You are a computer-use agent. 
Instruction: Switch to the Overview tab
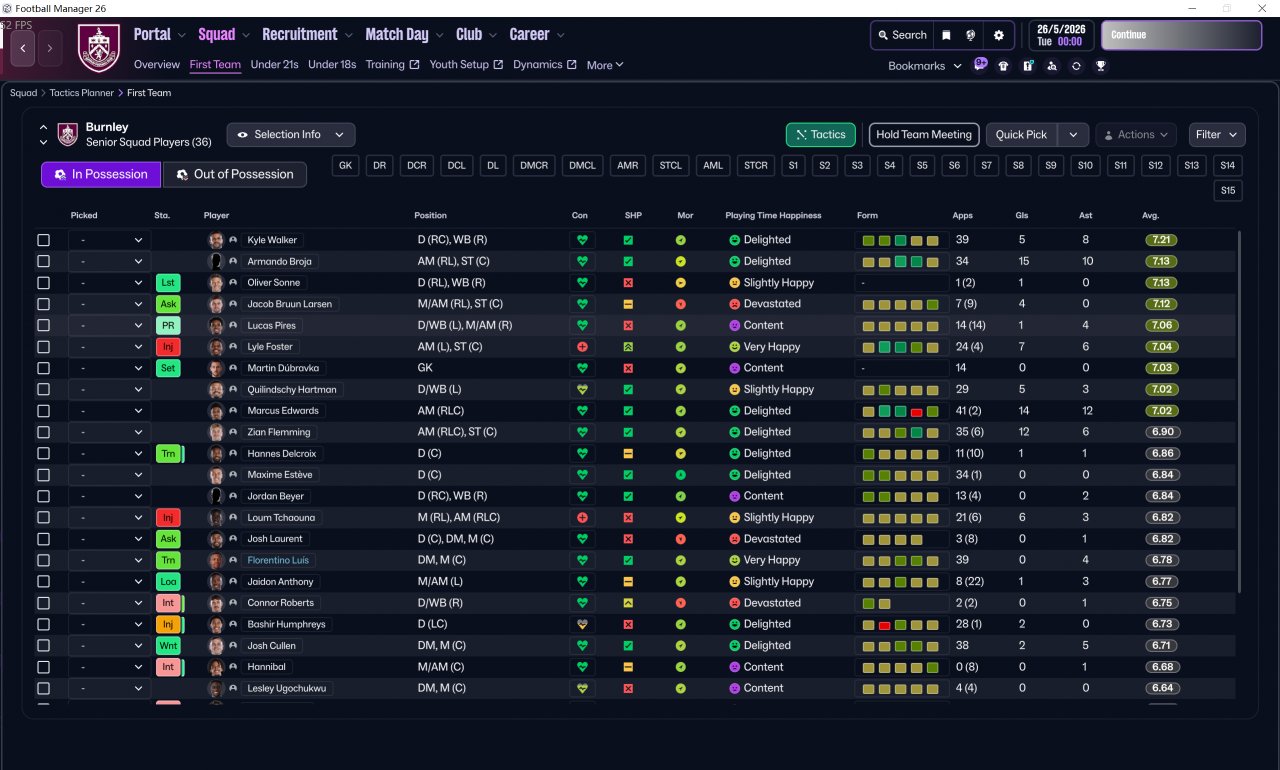tap(157, 65)
